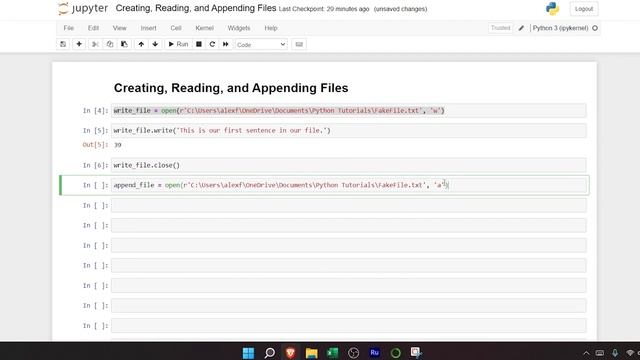The width and height of the screenshot is (640, 360).
Task: Restart the kernel with the circular arrow icon
Action: pos(212,44)
